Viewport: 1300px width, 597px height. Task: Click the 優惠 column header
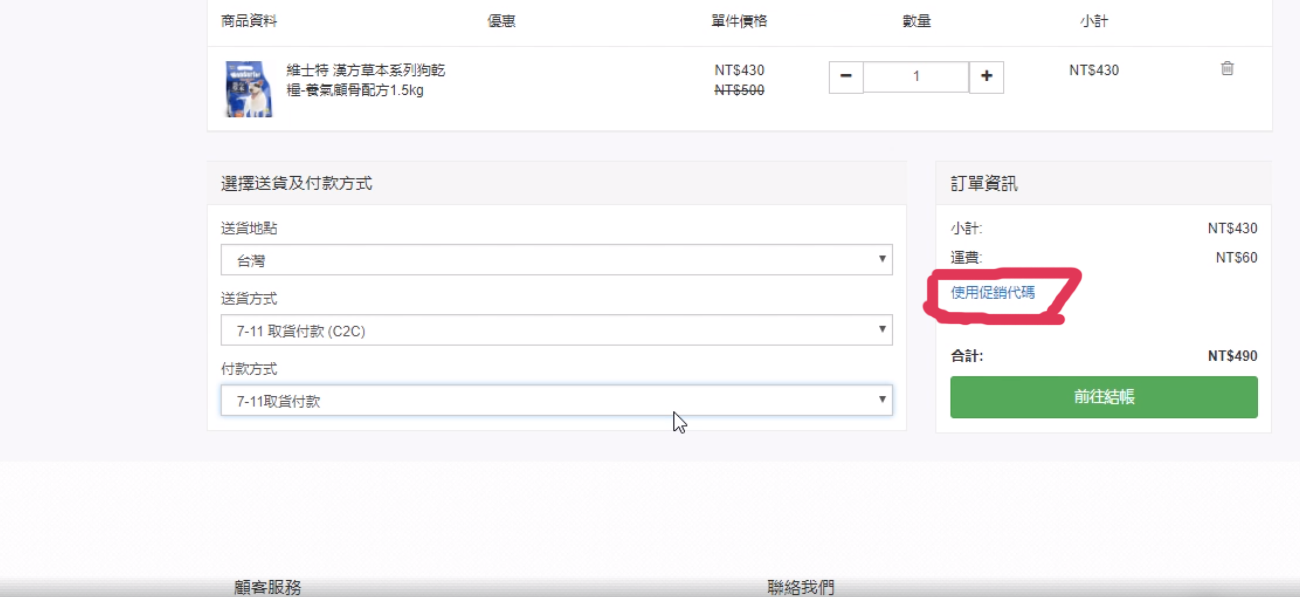point(502,21)
